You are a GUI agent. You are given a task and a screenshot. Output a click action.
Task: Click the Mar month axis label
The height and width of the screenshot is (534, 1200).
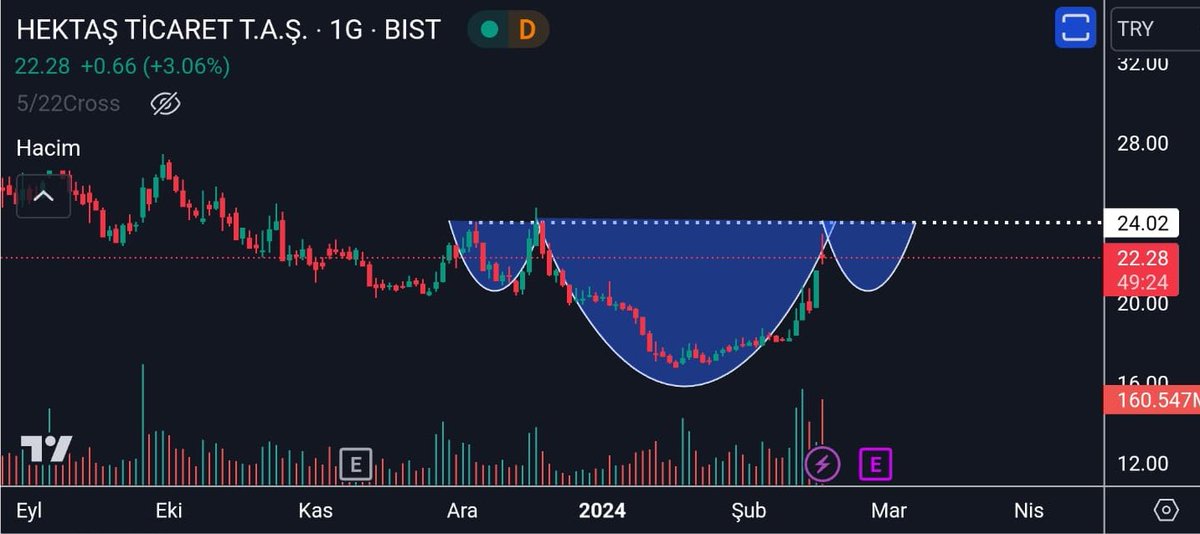888,510
